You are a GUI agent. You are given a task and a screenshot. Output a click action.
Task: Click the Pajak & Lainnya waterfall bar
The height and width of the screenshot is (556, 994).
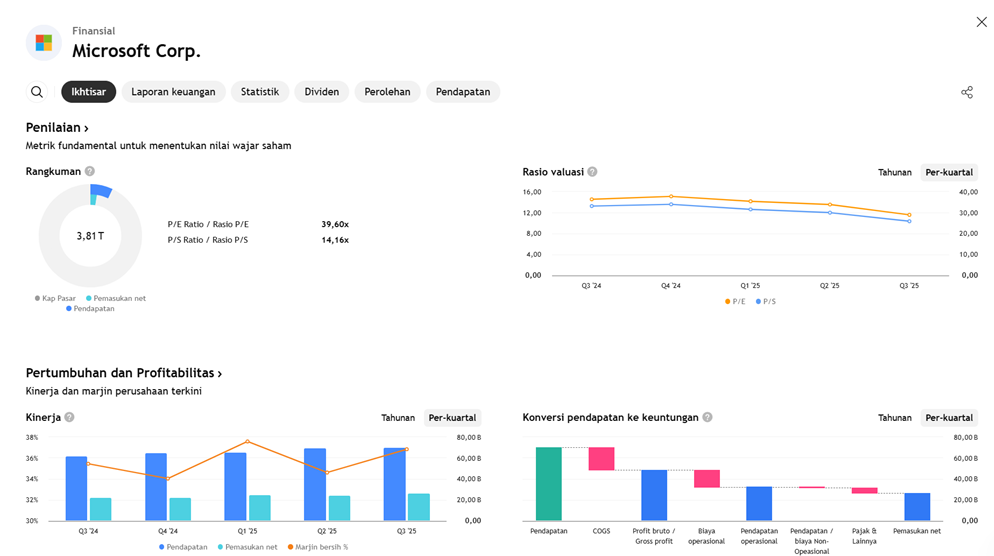click(x=864, y=490)
